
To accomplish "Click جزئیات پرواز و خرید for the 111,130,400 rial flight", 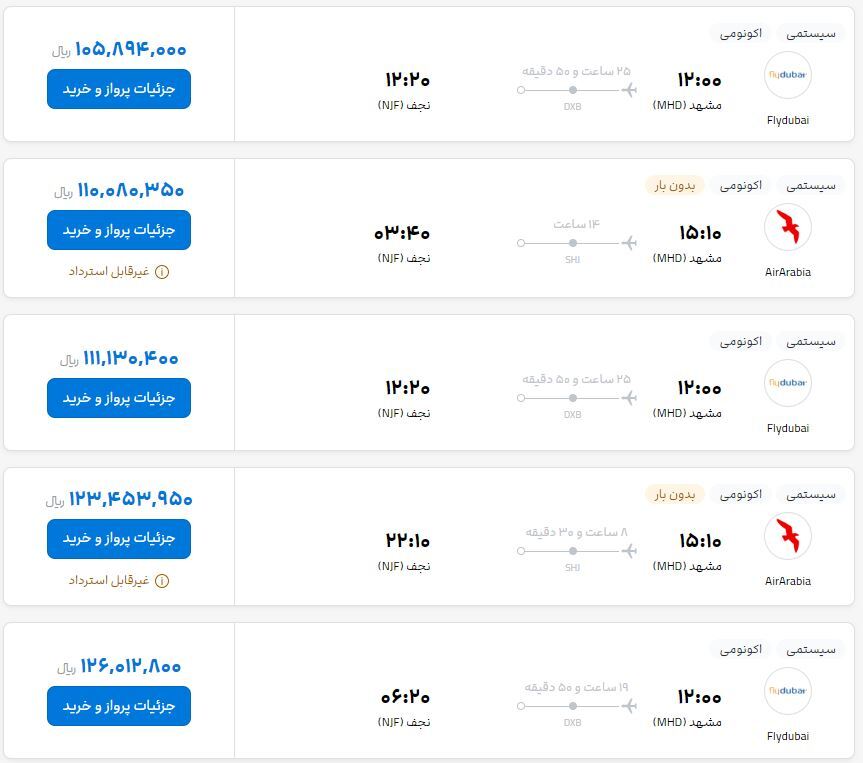I will [119, 397].
